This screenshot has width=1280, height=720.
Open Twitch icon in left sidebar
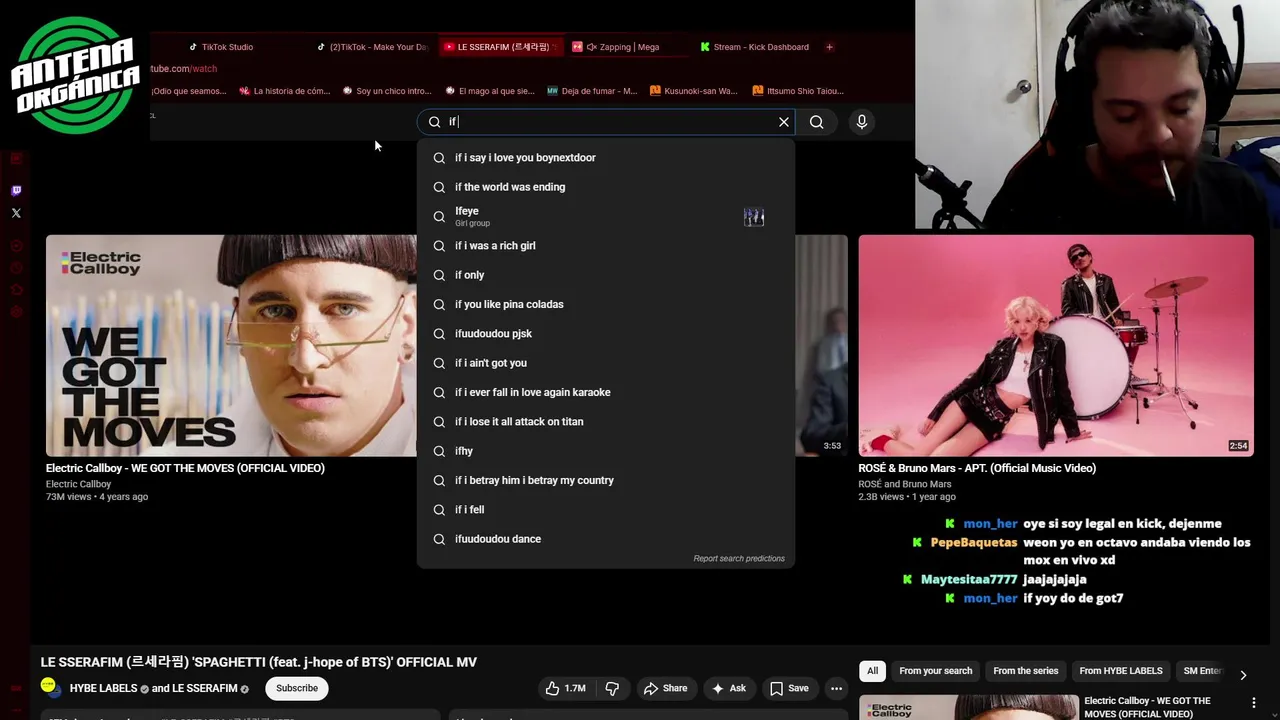click(16, 190)
